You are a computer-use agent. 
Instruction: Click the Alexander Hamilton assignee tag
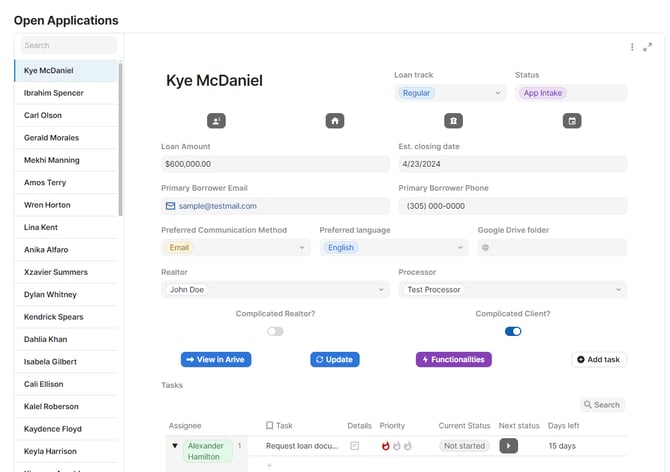(208, 451)
